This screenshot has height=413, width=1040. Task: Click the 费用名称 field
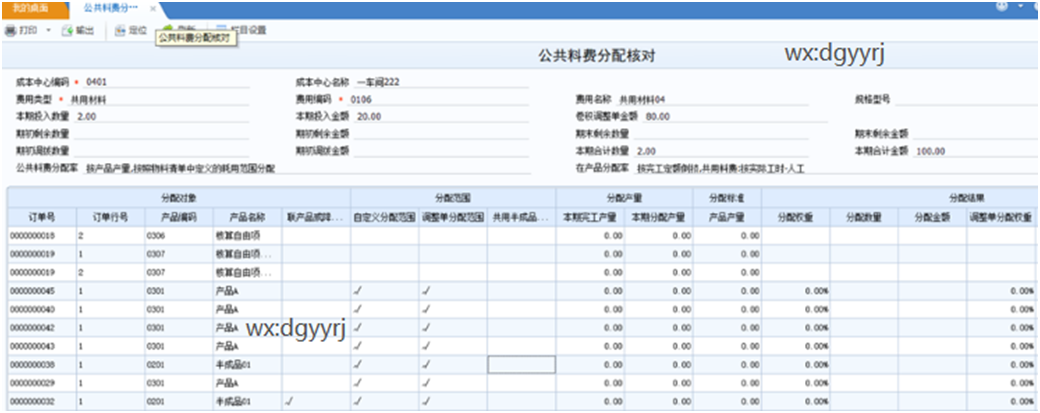point(712,99)
